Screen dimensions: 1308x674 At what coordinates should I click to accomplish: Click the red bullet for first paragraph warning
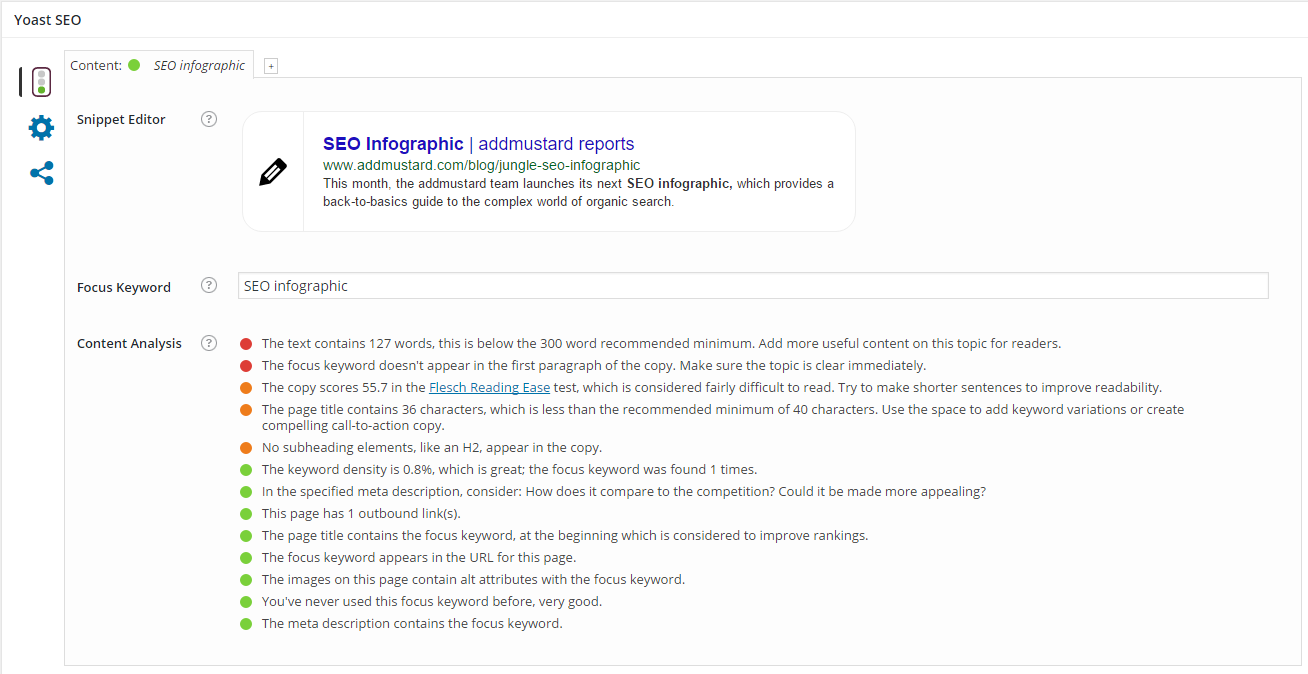246,366
